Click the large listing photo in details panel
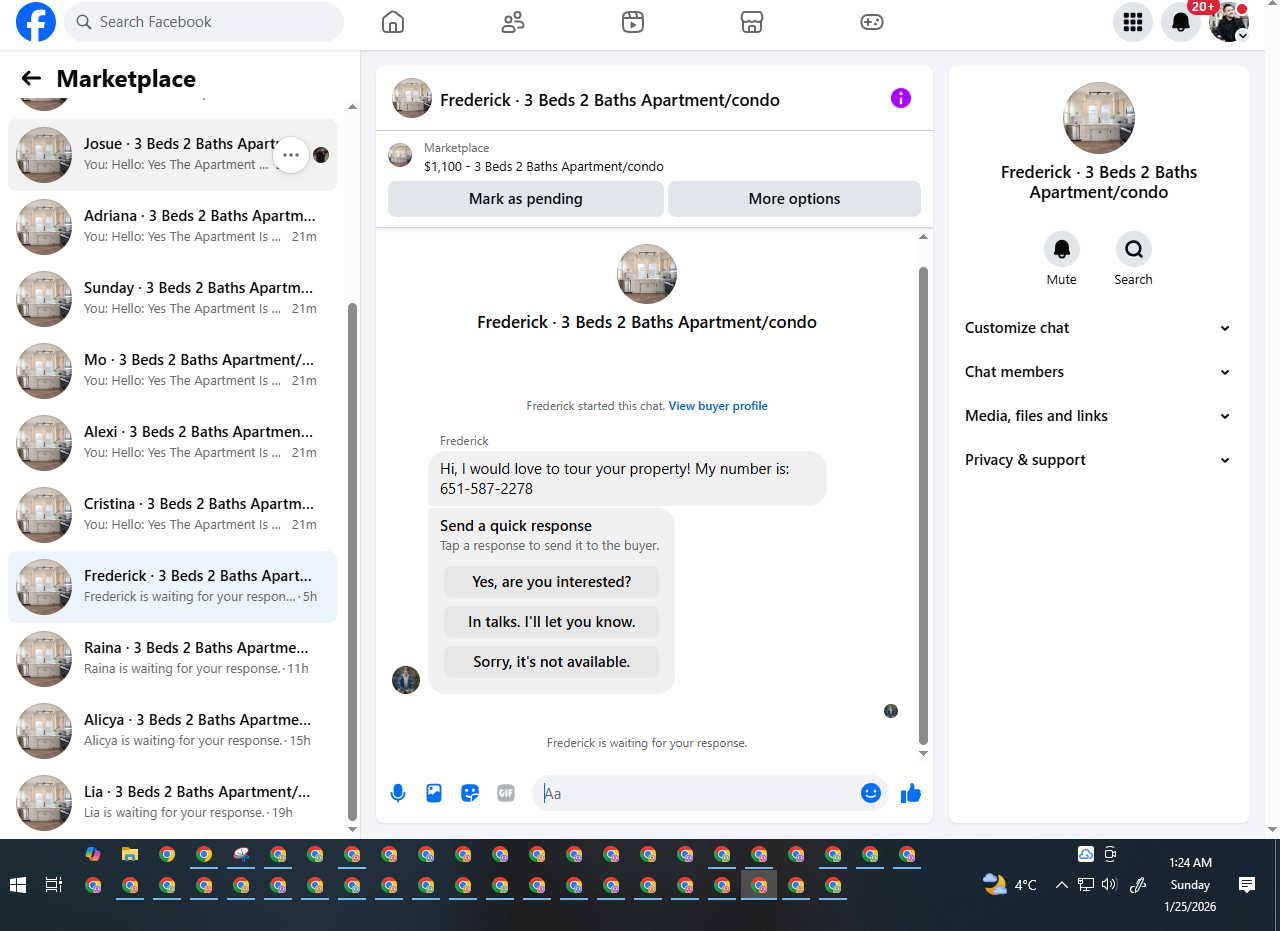Image resolution: width=1280 pixels, height=931 pixels. tap(1099, 118)
